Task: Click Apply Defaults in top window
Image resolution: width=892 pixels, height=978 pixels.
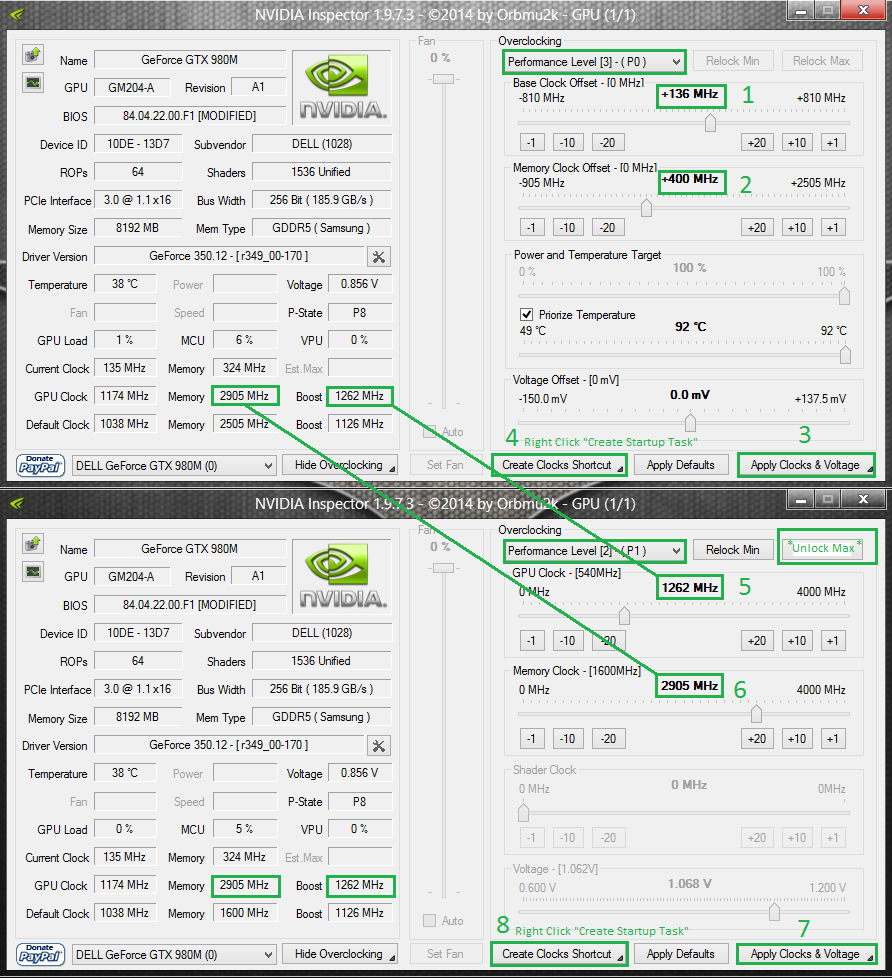Action: coord(681,465)
